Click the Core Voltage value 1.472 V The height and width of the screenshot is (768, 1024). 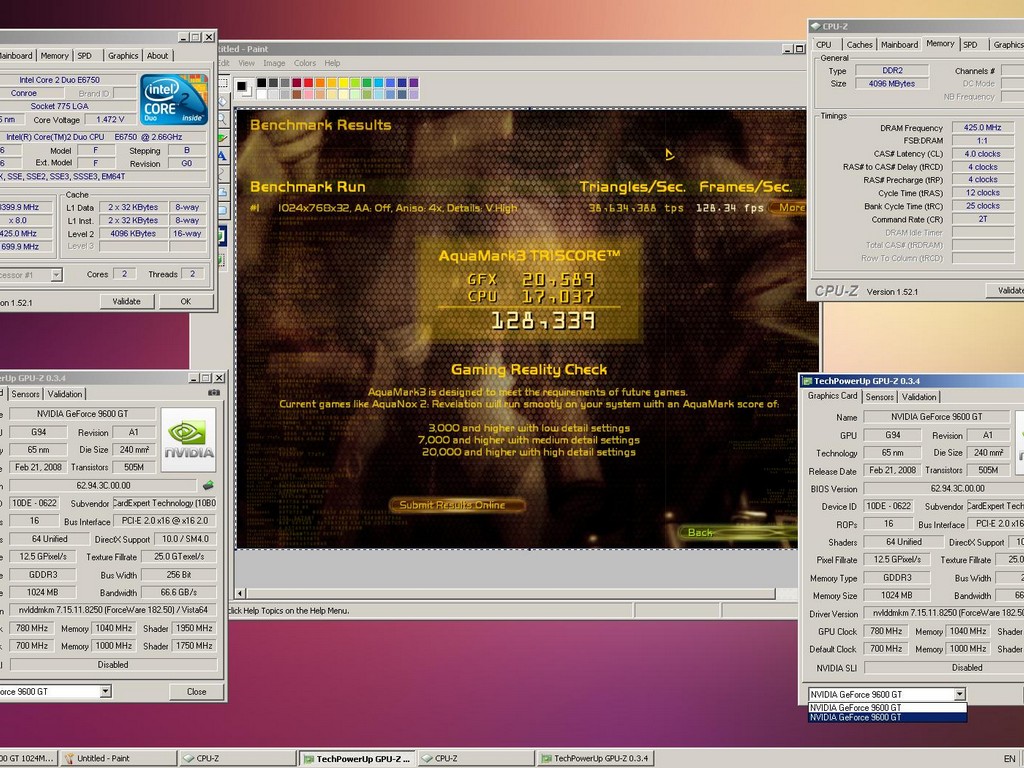tap(110, 120)
